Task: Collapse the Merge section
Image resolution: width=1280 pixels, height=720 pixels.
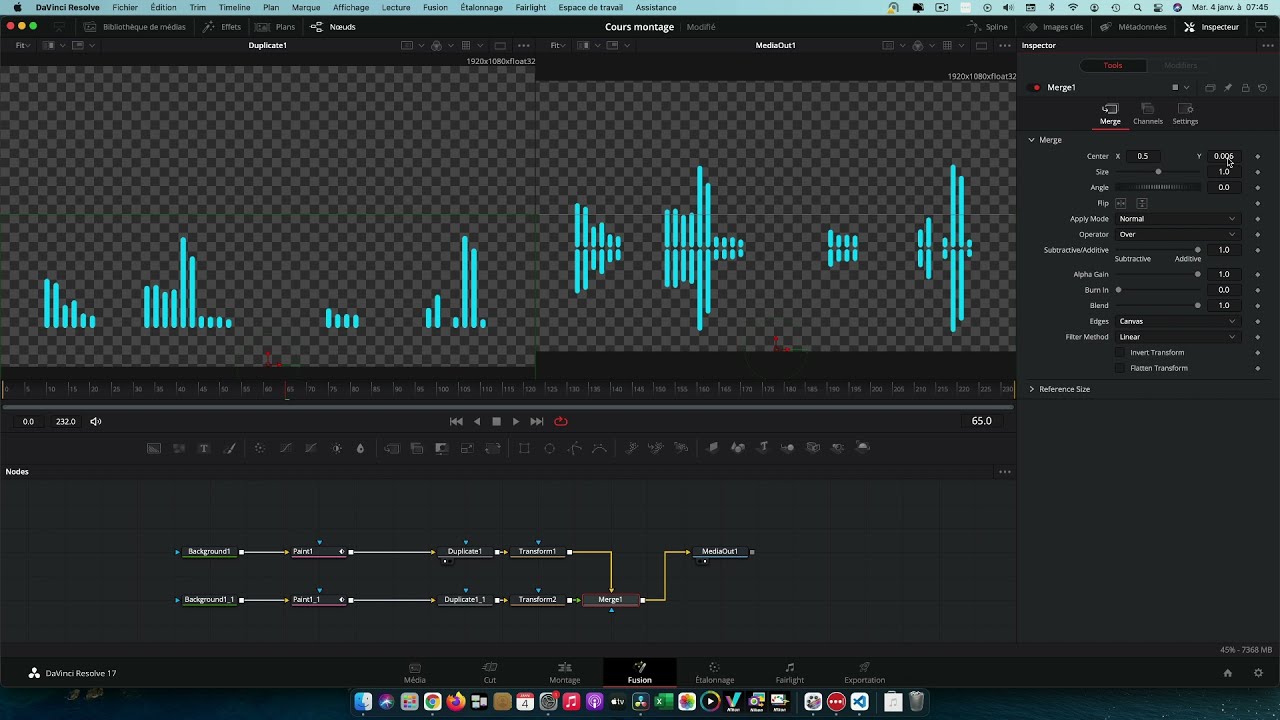Action: coord(1032,140)
